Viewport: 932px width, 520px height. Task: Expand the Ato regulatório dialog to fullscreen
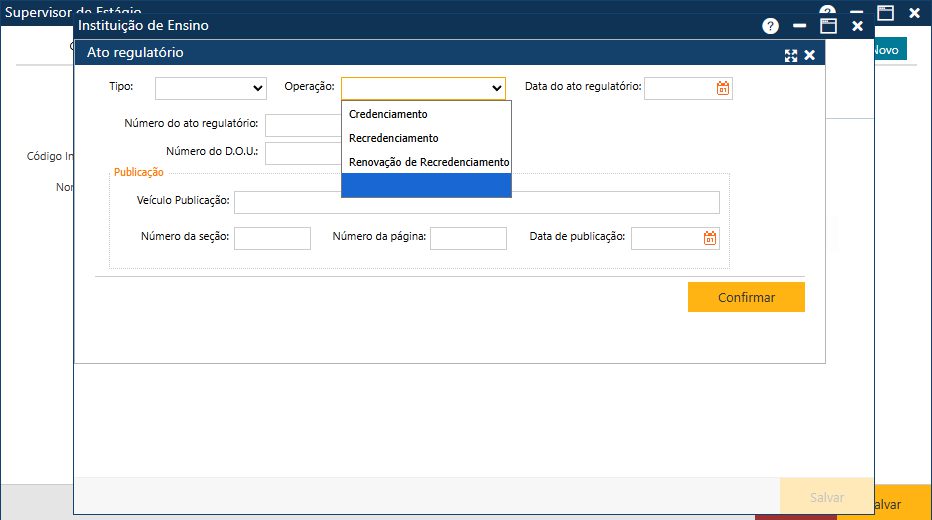click(791, 55)
